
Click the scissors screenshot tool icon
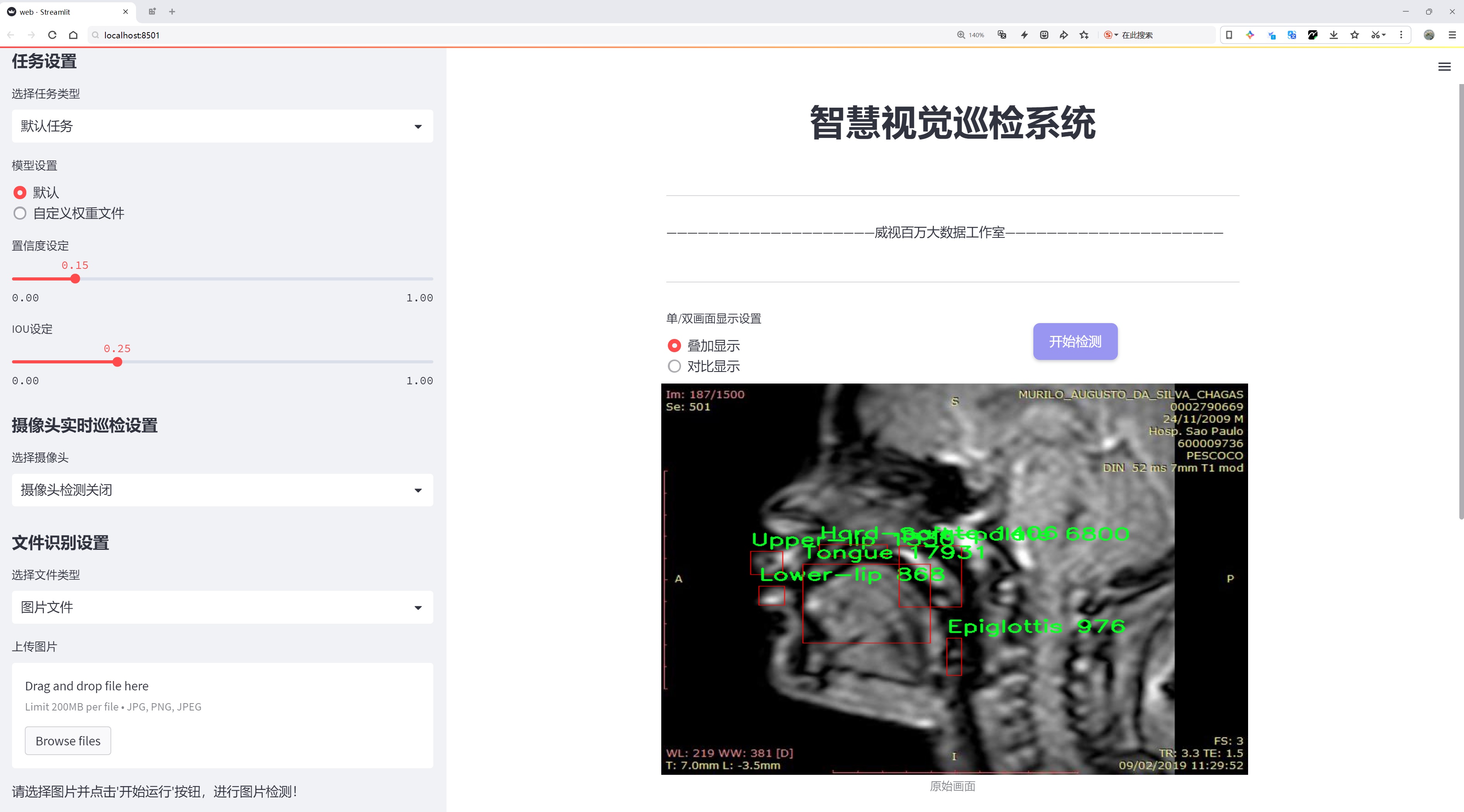pyautogui.click(x=1374, y=35)
